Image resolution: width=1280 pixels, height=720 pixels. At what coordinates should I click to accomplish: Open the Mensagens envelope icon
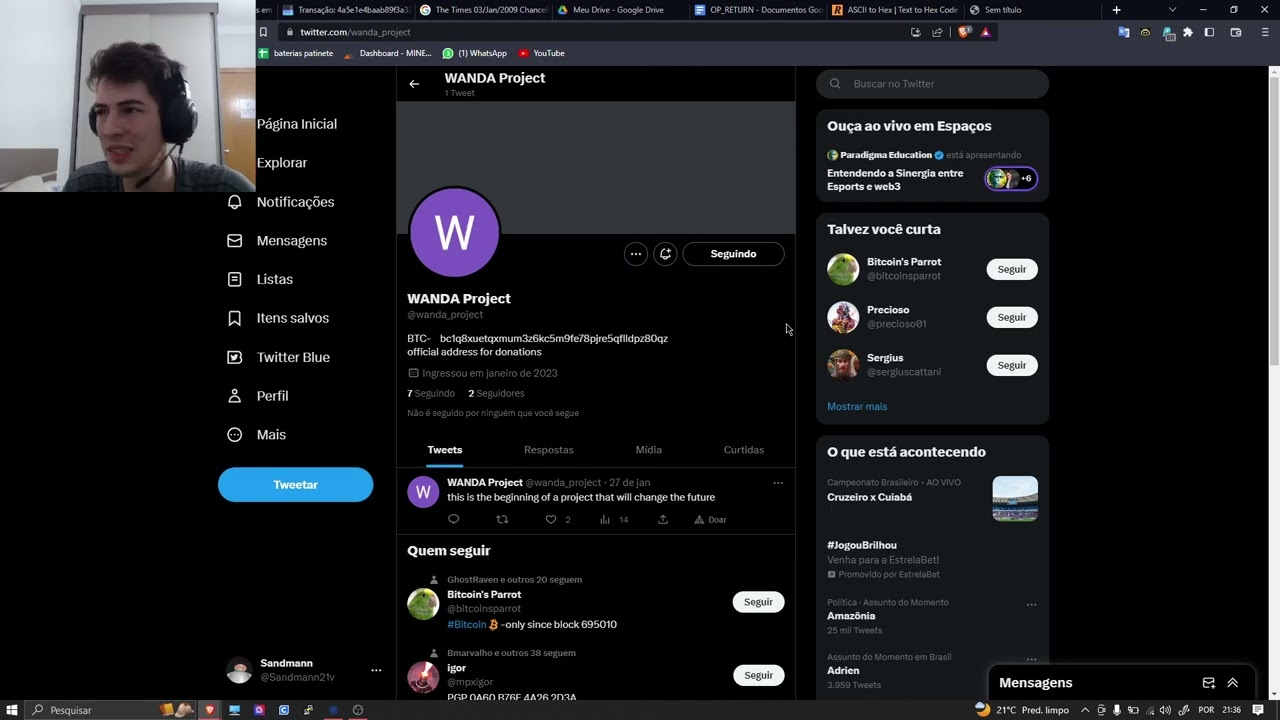pos(235,241)
